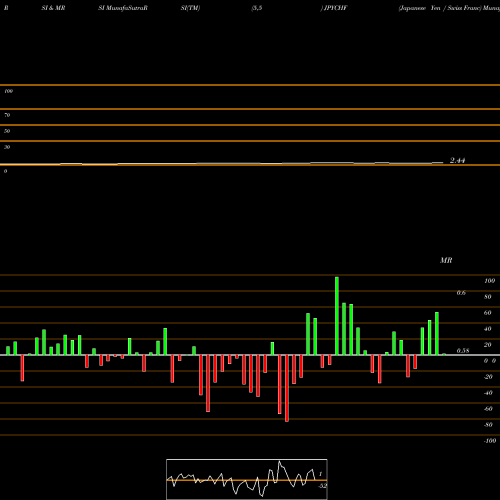Click the -80 label on MR axis
Screen dimensions: 500x500
click(488, 425)
